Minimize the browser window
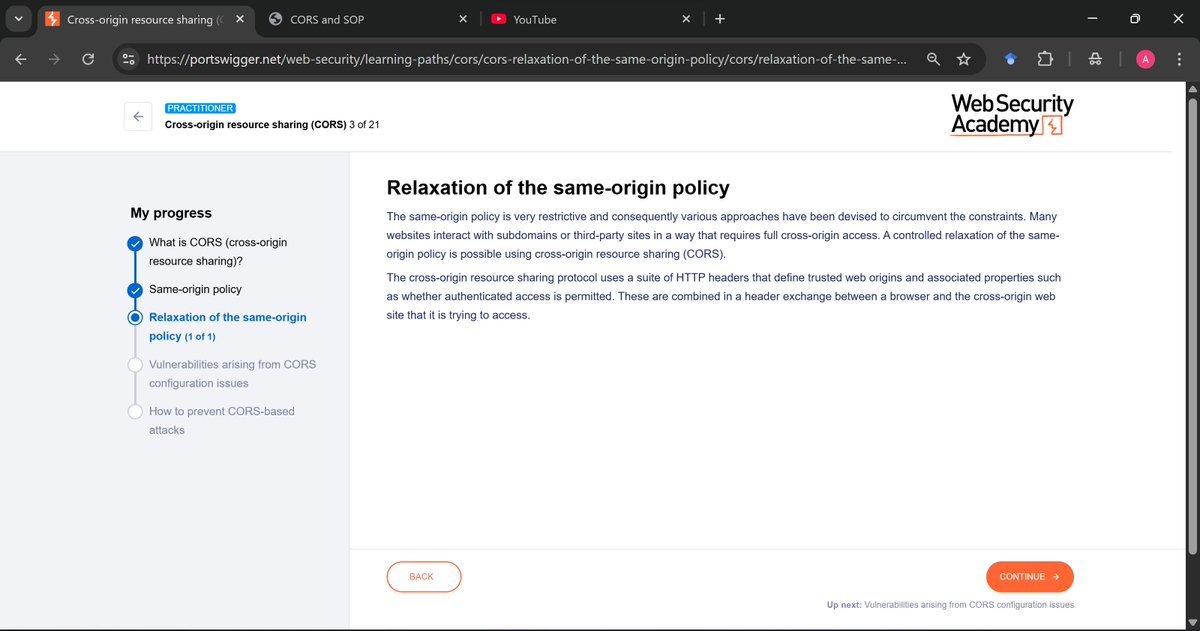 (x=1090, y=19)
